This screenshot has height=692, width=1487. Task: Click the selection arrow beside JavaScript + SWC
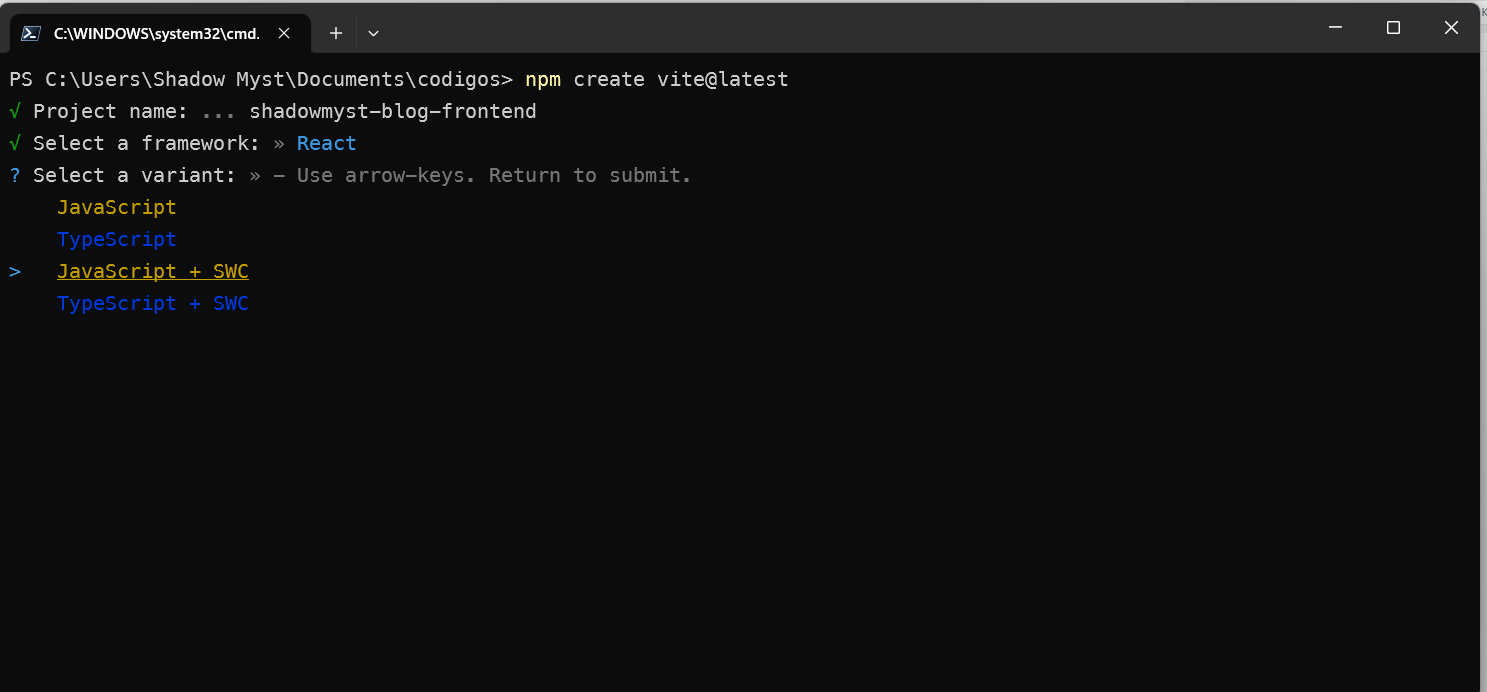pos(15,271)
